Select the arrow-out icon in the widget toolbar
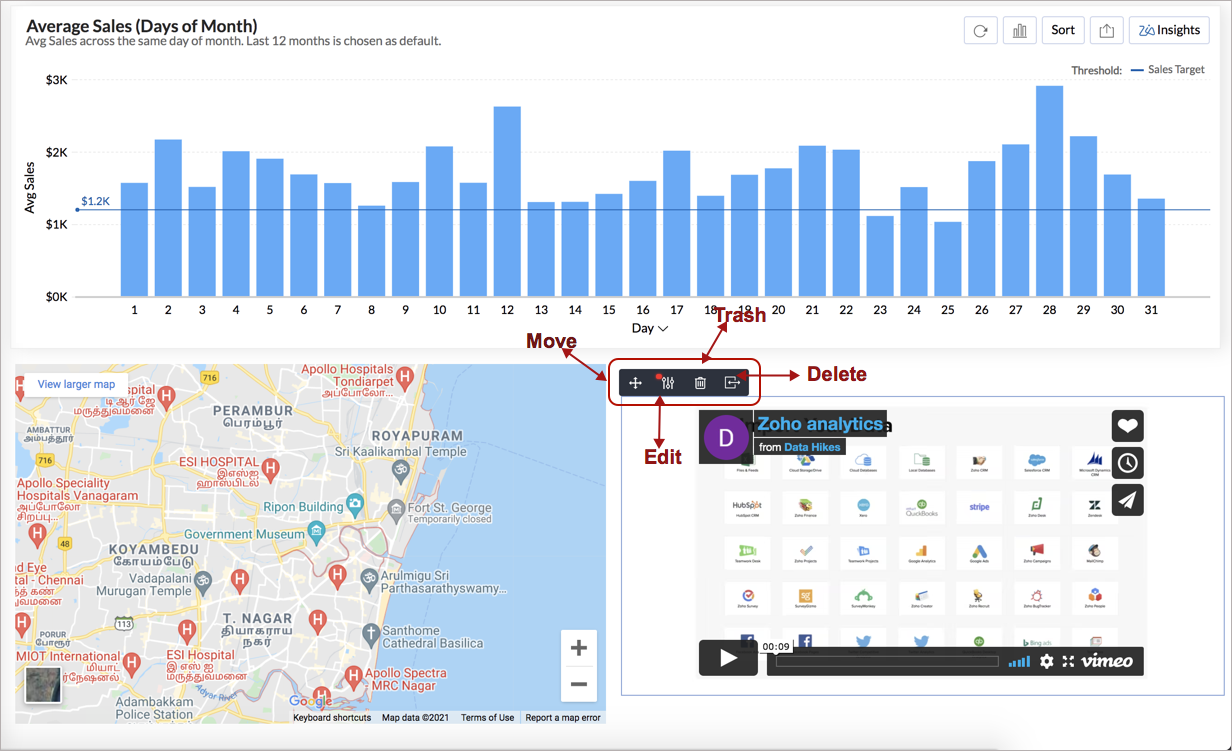This screenshot has width=1232, height=751. (x=732, y=382)
